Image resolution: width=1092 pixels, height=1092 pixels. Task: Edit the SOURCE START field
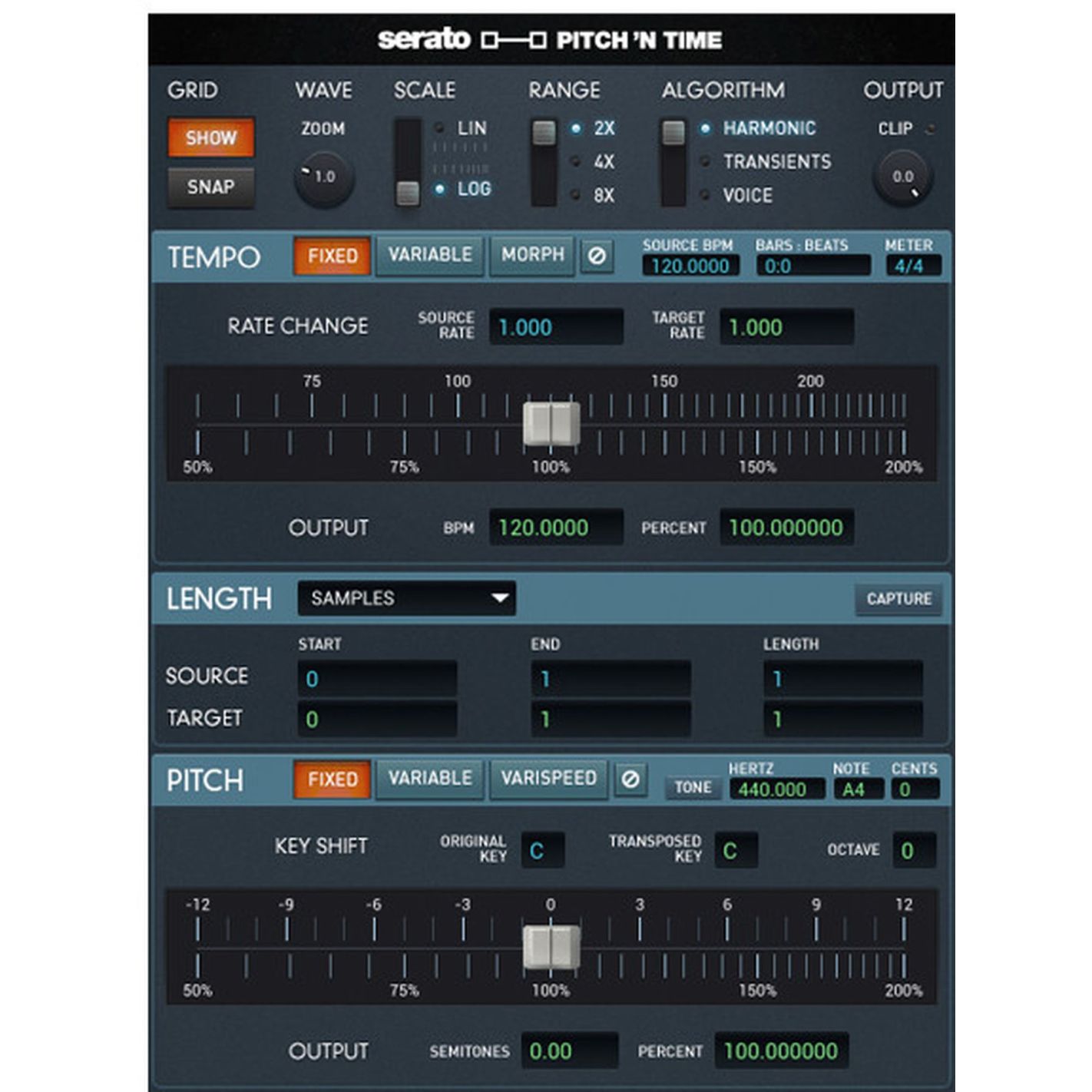point(377,679)
